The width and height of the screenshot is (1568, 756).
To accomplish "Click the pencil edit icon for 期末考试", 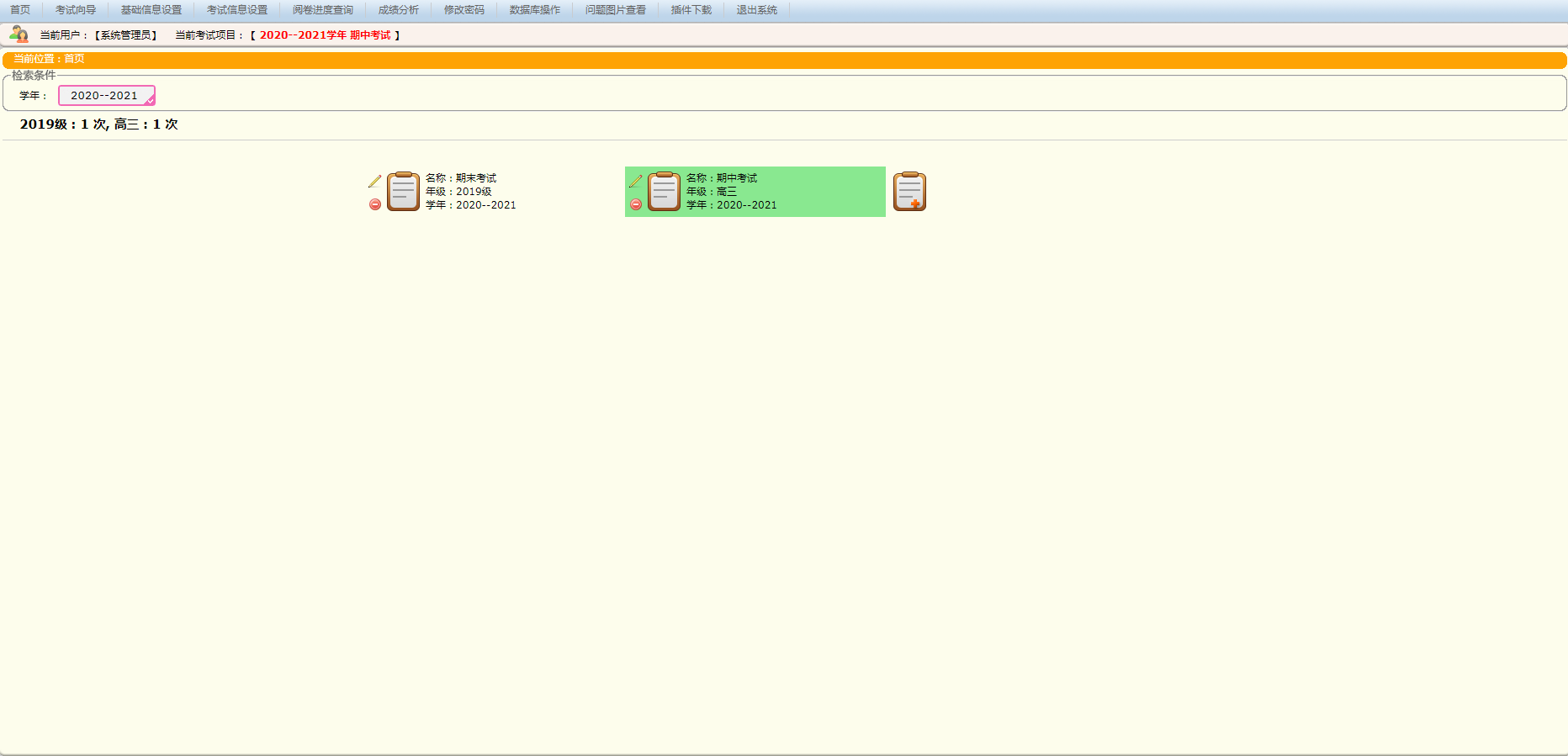I will coord(375,182).
